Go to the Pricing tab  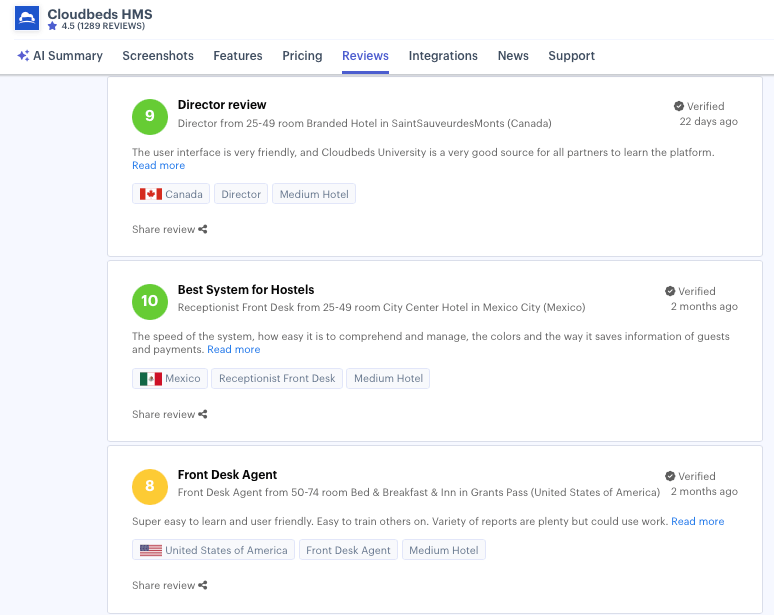click(302, 56)
